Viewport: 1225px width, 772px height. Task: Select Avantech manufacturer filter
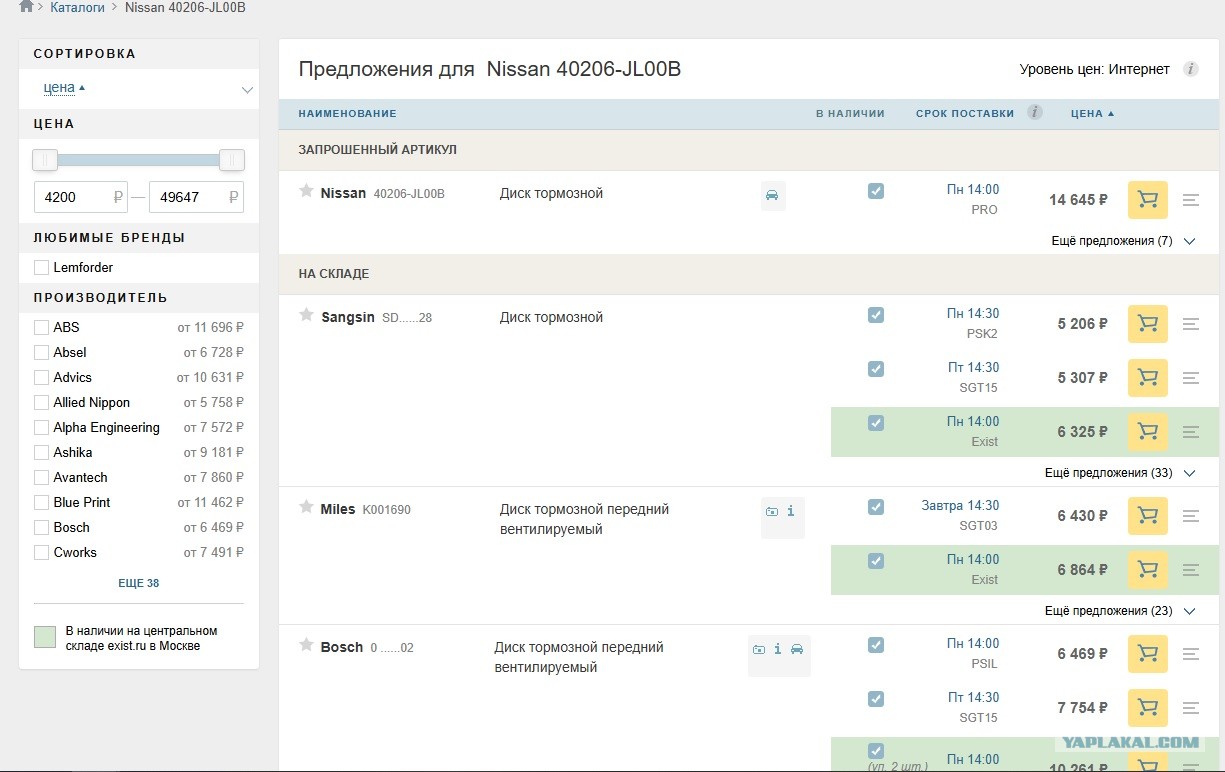[x=41, y=477]
